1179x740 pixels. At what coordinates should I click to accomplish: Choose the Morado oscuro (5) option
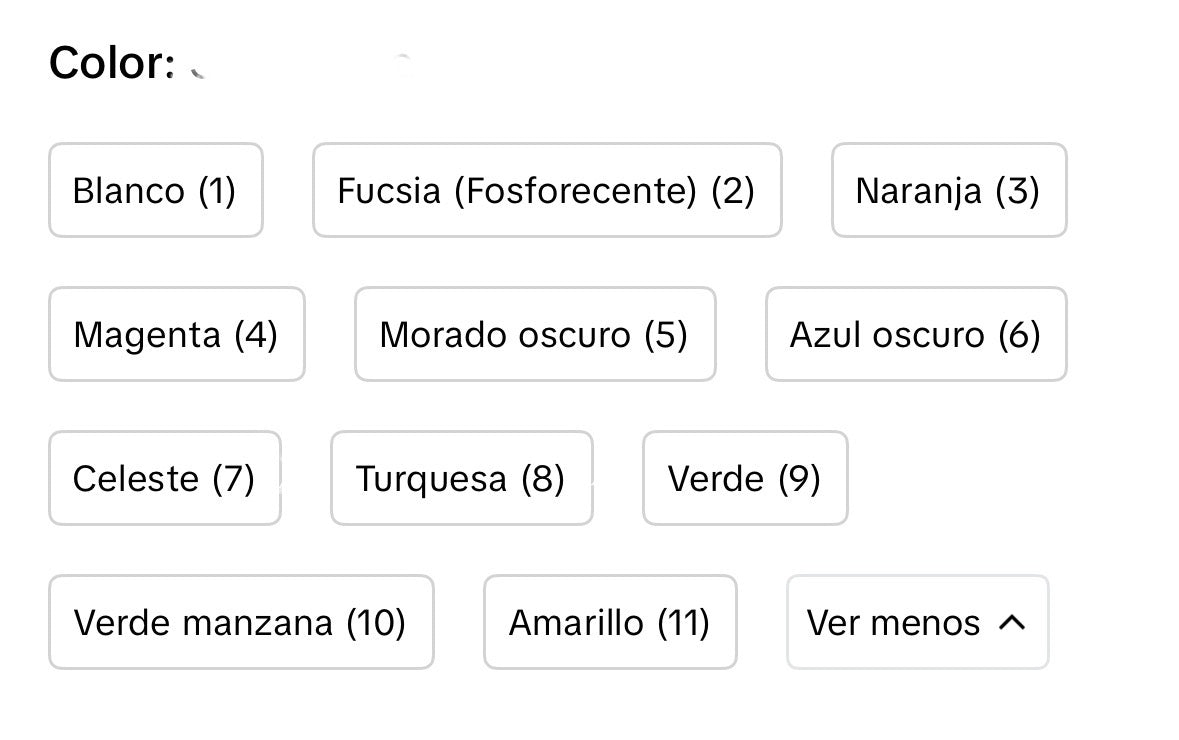tap(534, 334)
